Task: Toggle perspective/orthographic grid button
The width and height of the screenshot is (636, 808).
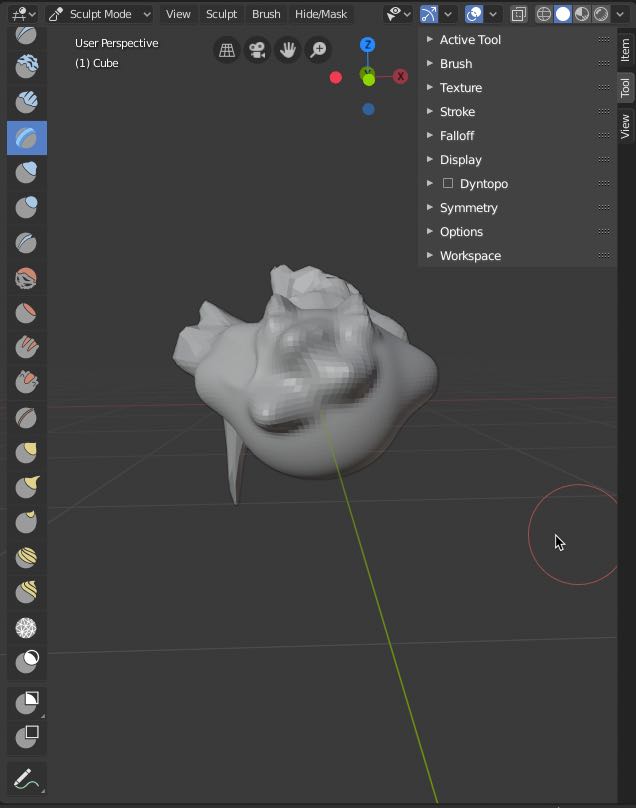Action: (227, 49)
